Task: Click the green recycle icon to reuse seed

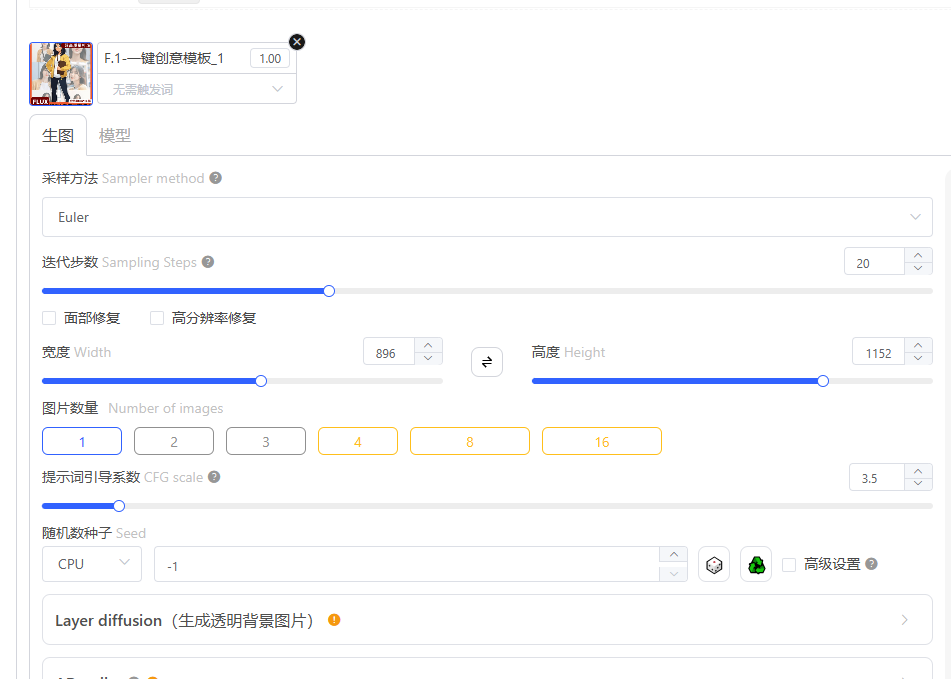Action: click(756, 564)
